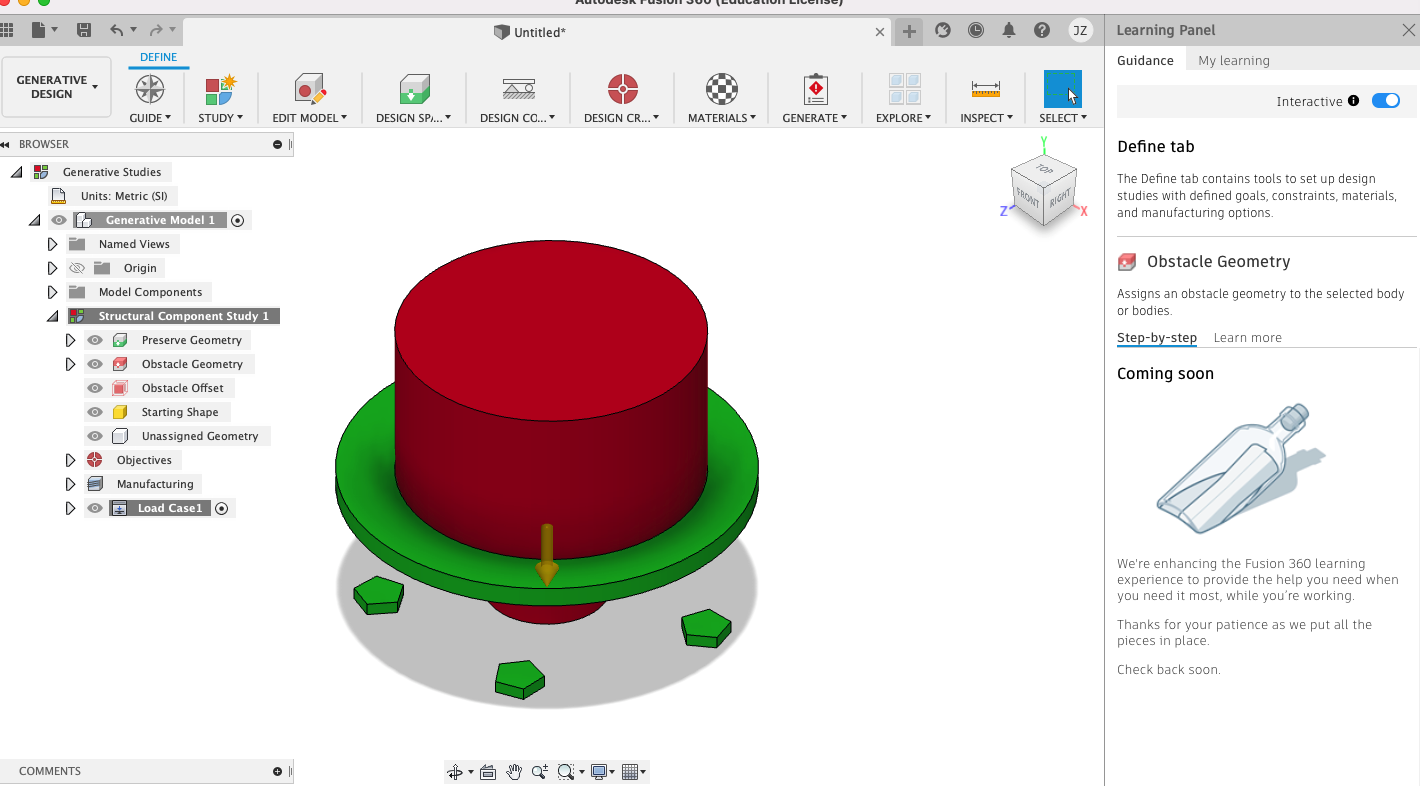The height and width of the screenshot is (786, 1420).
Task: Collapse Structural Component Study 1
Action: [x=52, y=316]
